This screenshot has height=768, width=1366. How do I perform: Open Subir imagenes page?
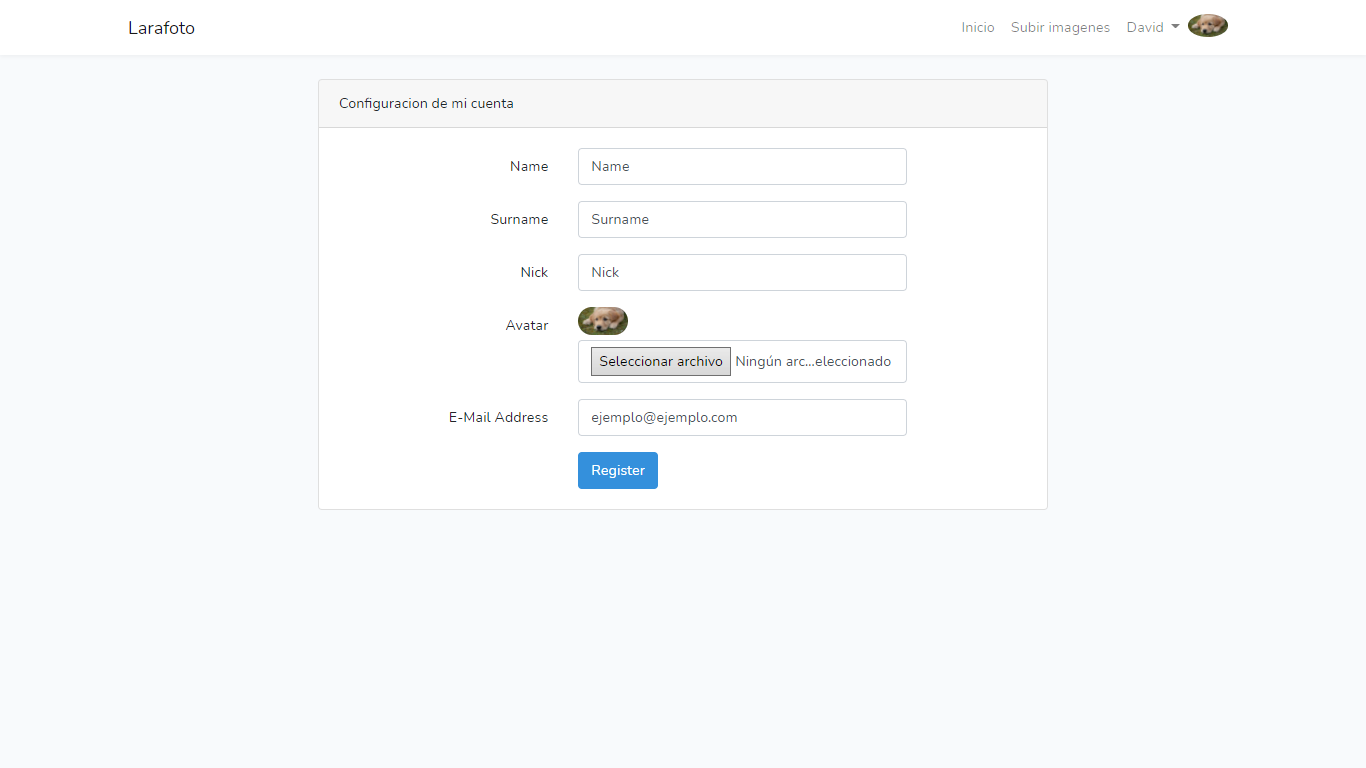pyautogui.click(x=1060, y=27)
